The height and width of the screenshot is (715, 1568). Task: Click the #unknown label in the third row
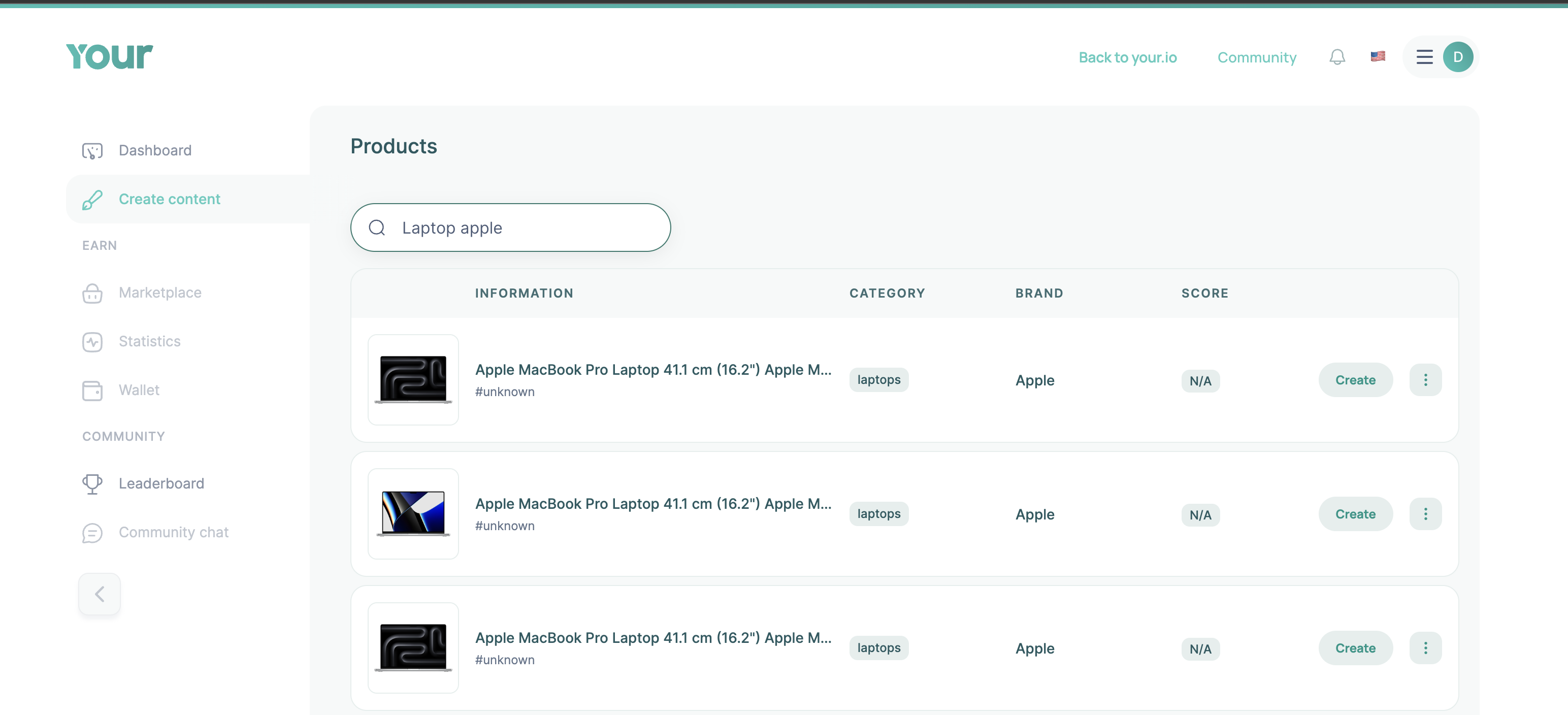point(505,660)
